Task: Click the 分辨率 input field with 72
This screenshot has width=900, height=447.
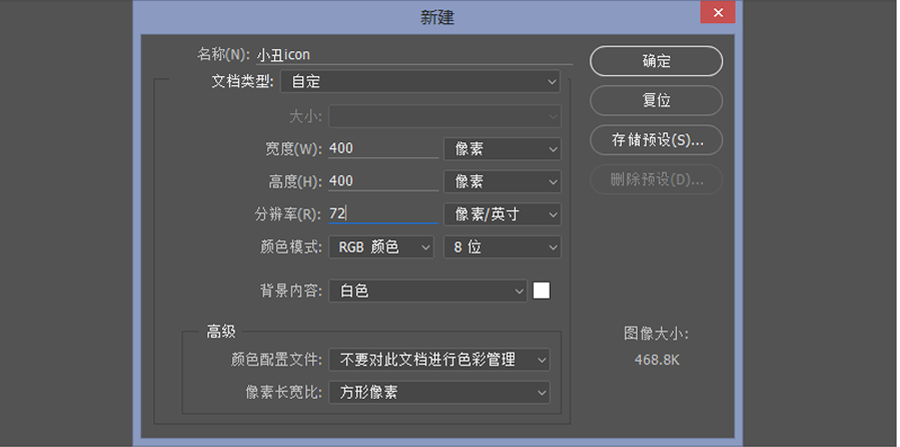Action: click(x=383, y=214)
